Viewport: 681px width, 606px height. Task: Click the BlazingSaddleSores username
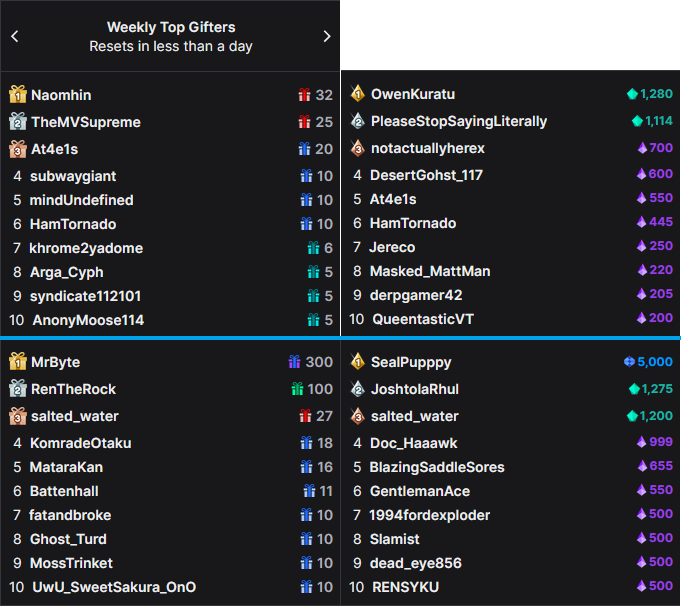click(x=437, y=467)
